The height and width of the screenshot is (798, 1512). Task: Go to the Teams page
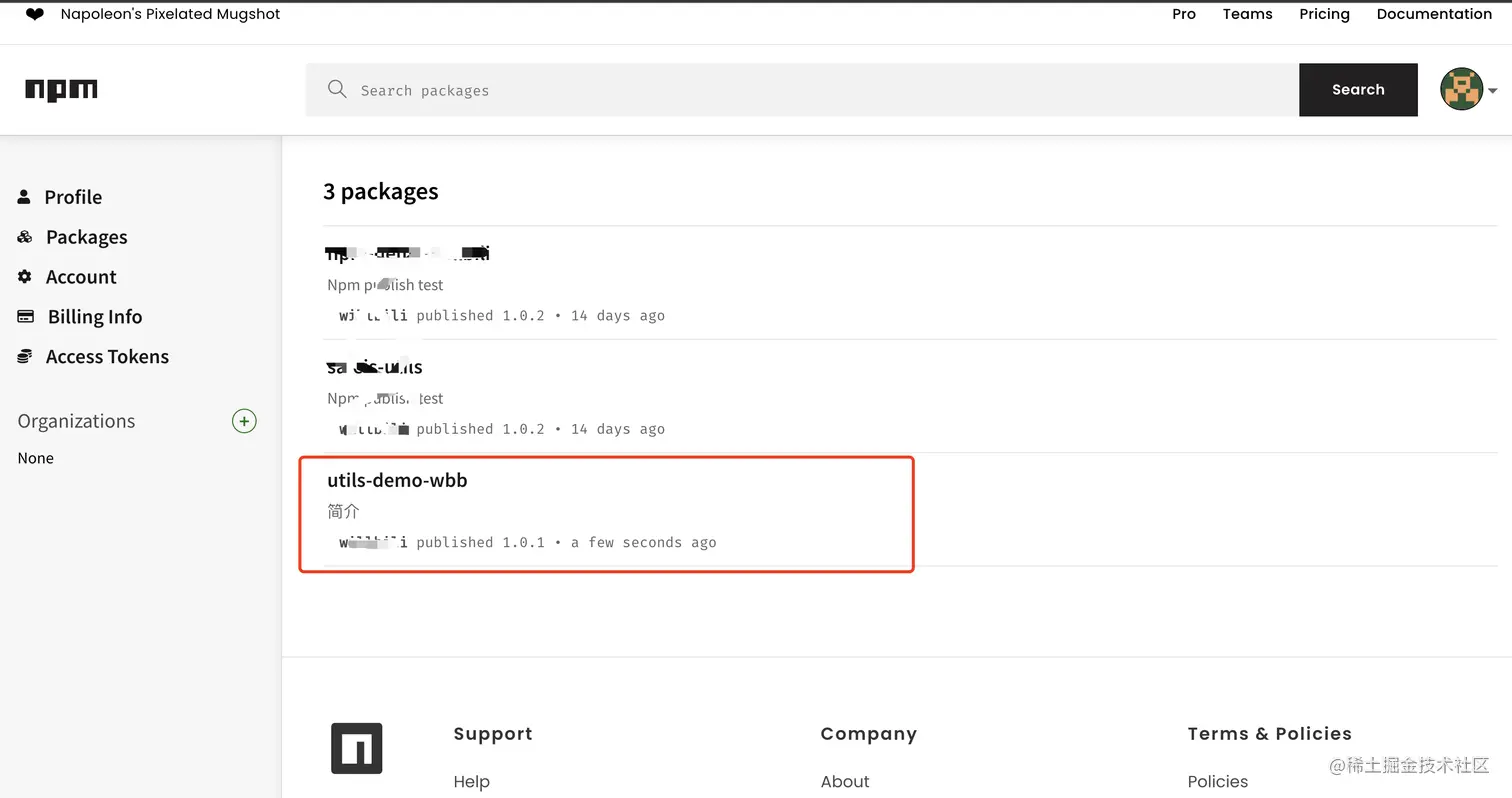click(x=1248, y=14)
